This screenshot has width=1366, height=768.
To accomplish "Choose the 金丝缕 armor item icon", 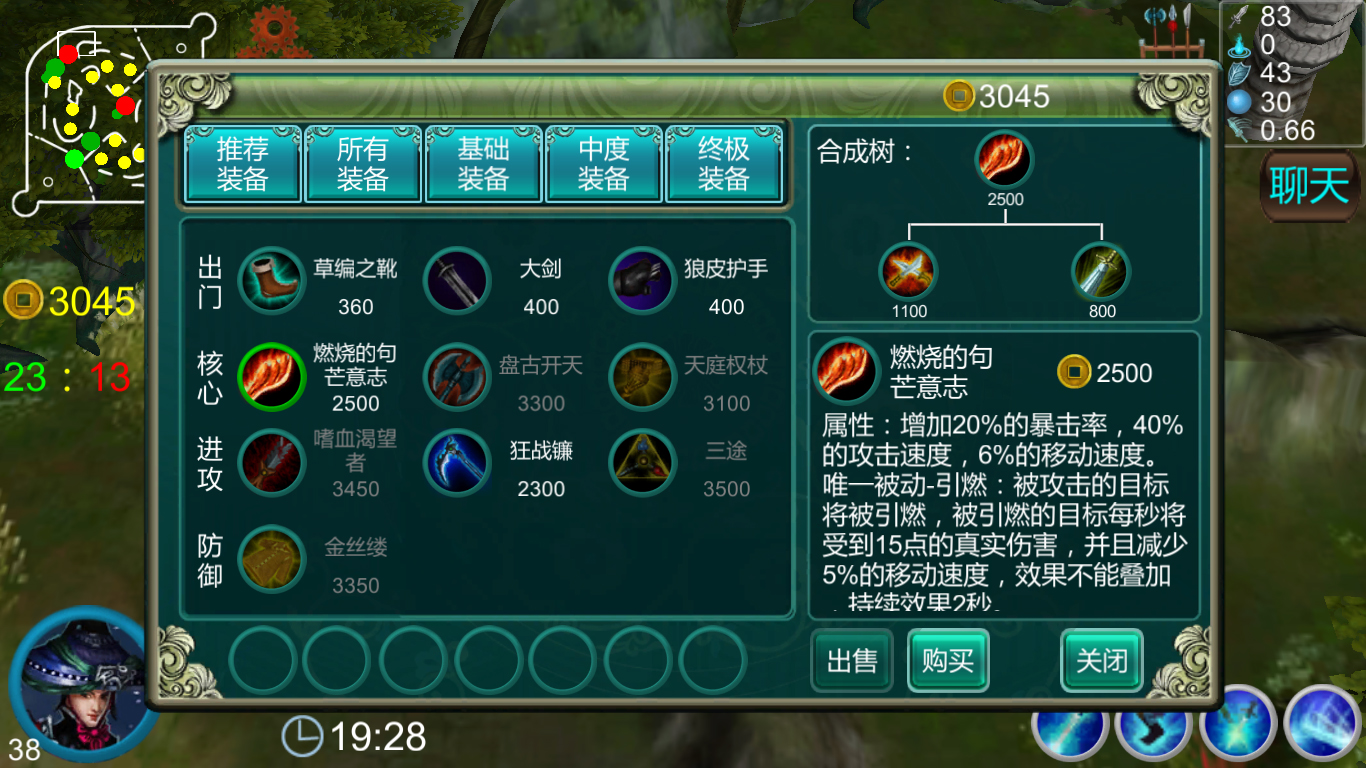I will pyautogui.click(x=271, y=559).
